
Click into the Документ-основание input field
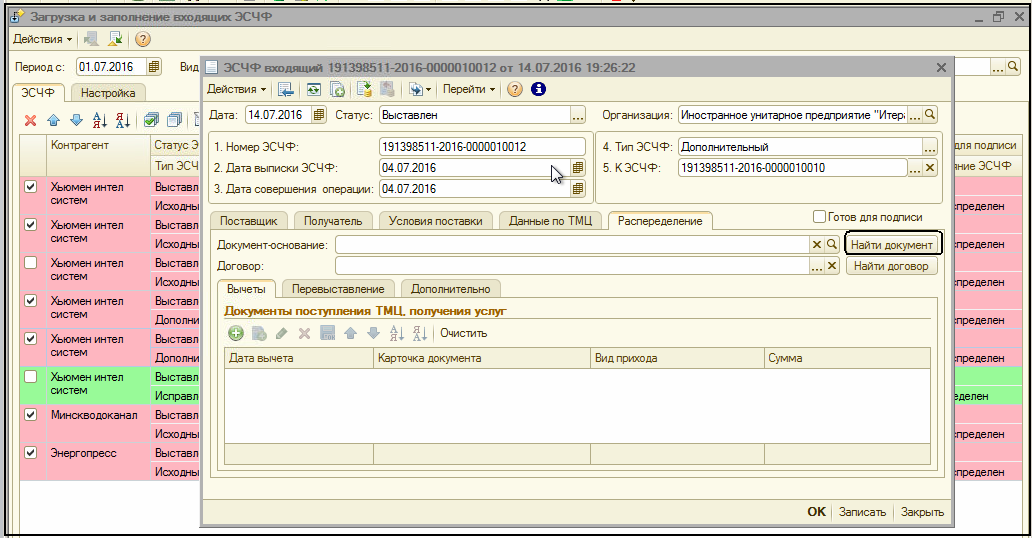click(570, 245)
